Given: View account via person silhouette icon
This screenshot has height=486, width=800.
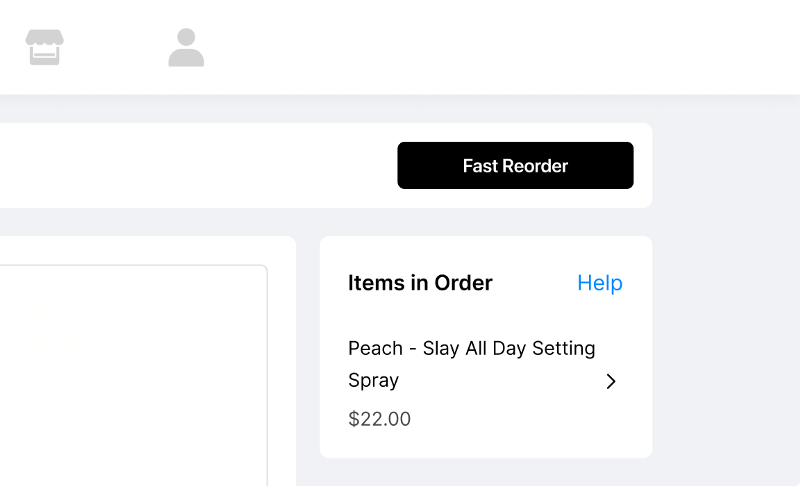Looking at the screenshot, I should pos(186,47).
